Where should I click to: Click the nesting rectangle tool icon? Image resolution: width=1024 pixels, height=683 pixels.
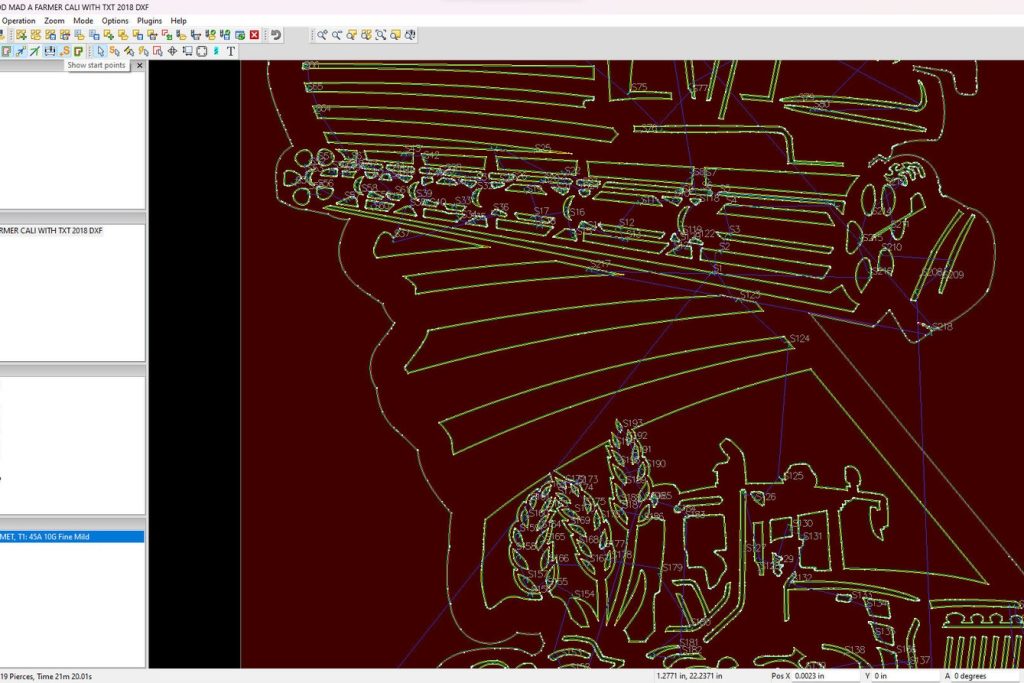coord(202,51)
